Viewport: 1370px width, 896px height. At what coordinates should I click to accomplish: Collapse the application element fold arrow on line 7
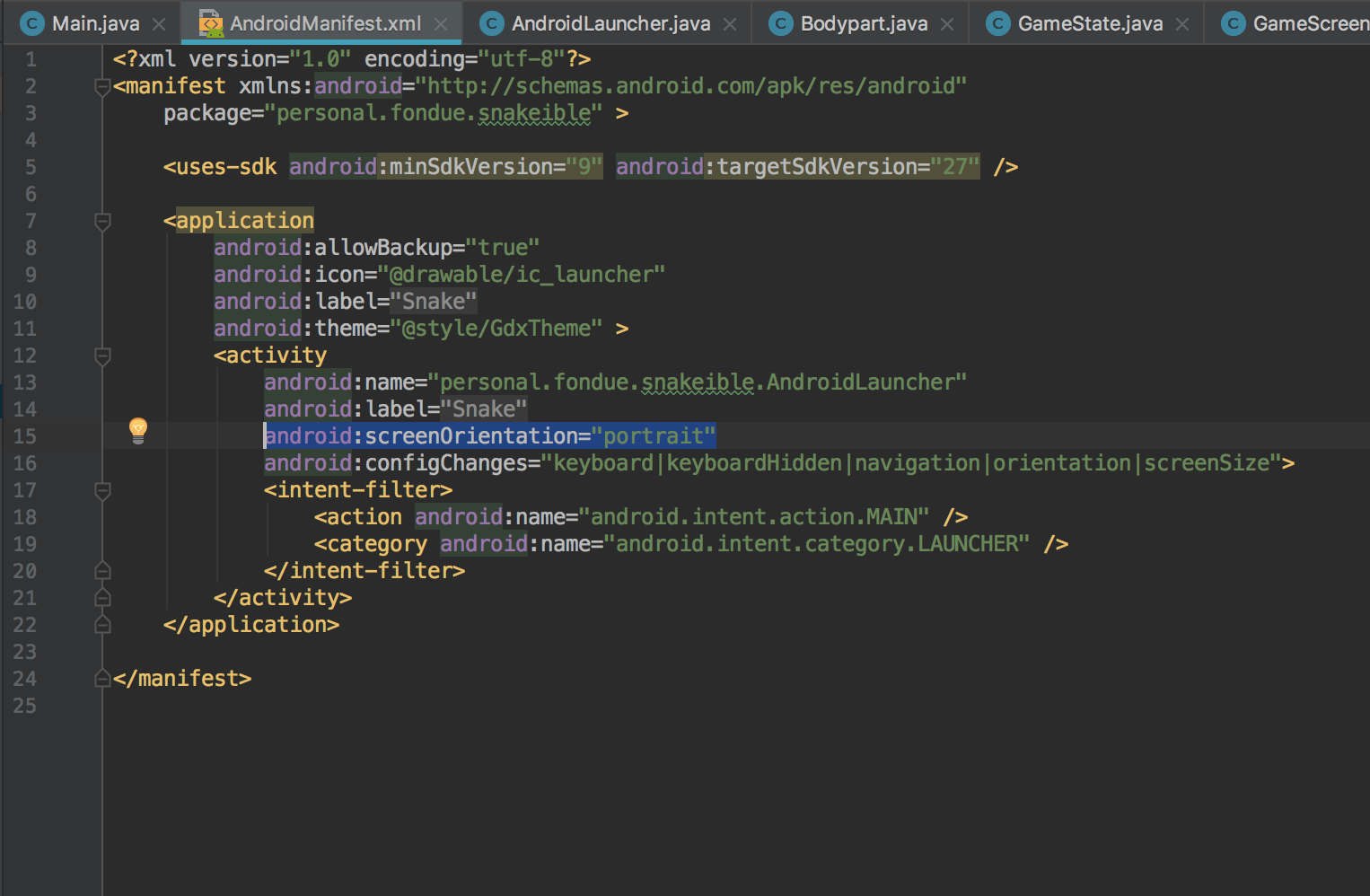pyautogui.click(x=101, y=221)
